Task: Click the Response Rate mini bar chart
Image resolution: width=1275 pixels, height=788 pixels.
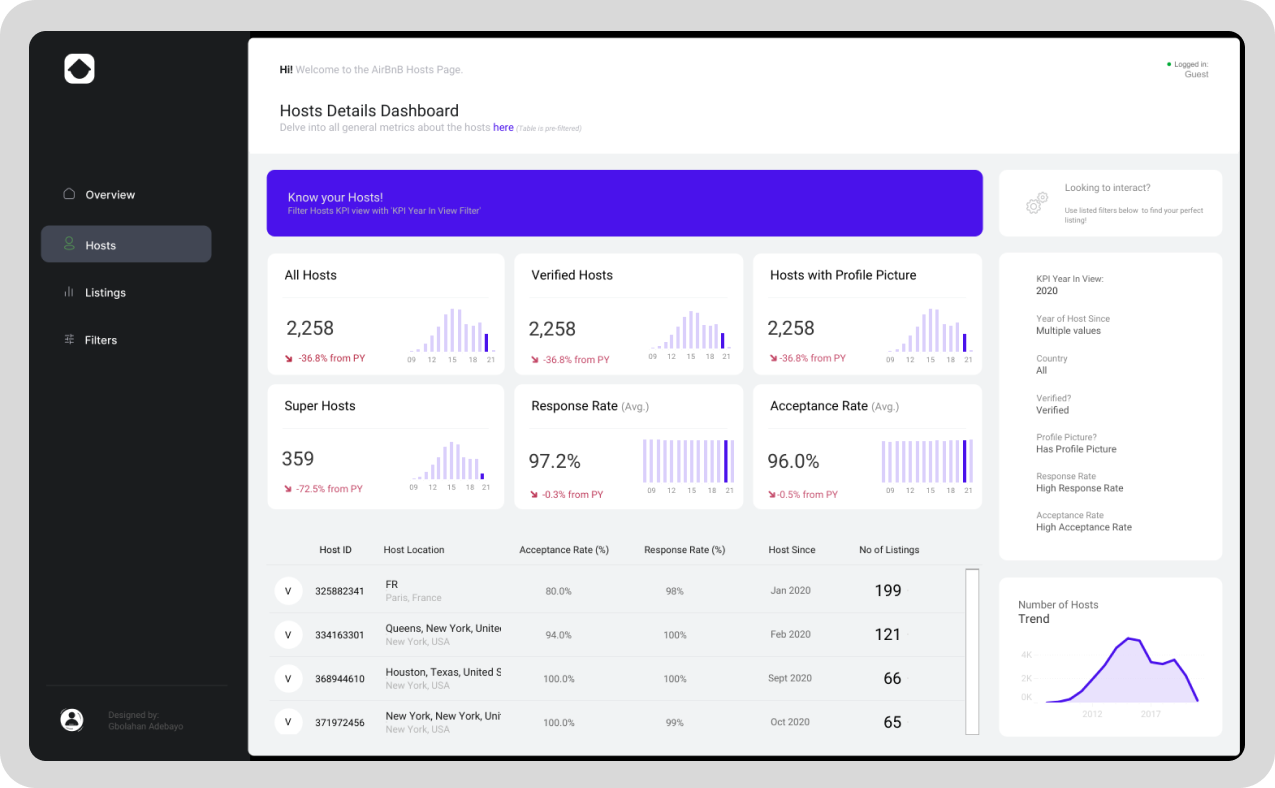Action: pyautogui.click(x=689, y=466)
